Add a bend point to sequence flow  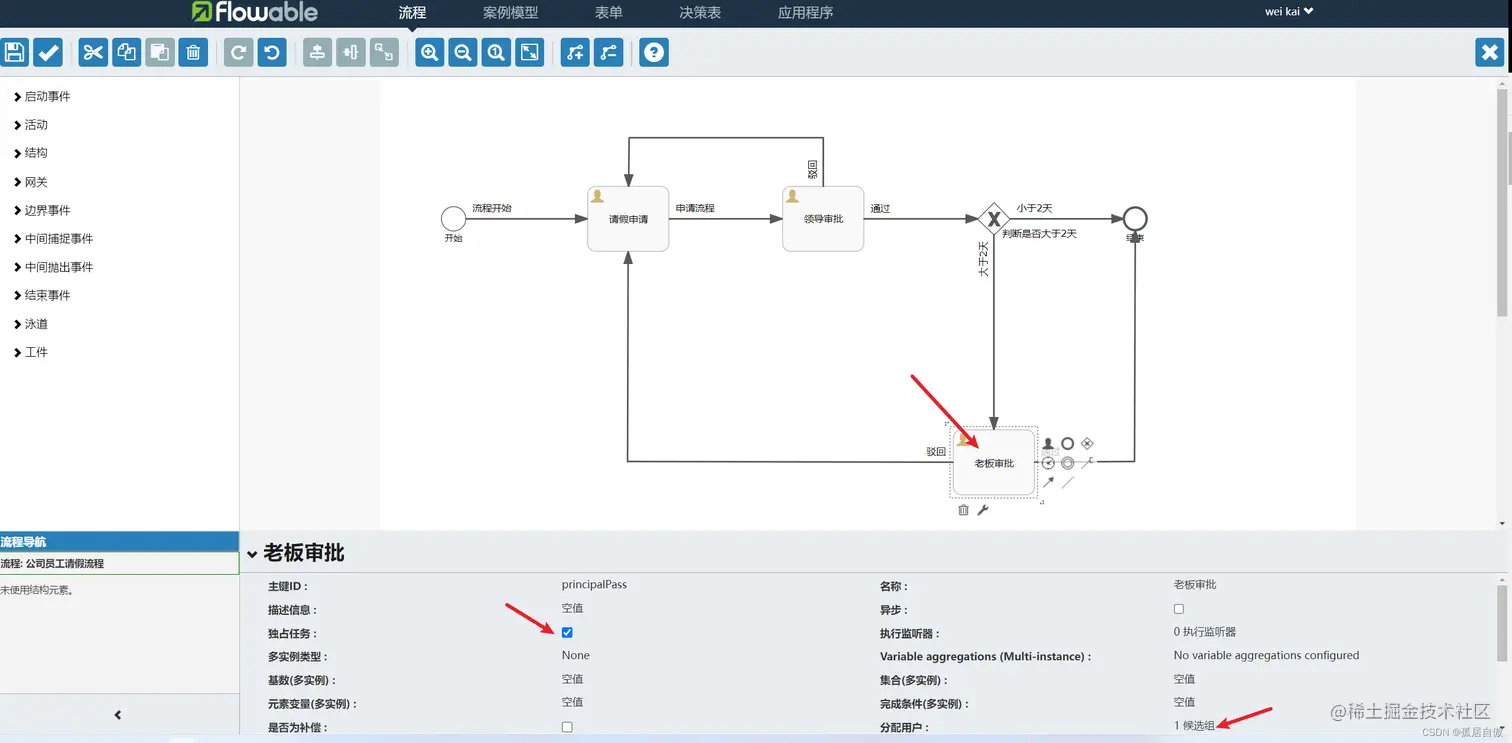point(575,52)
